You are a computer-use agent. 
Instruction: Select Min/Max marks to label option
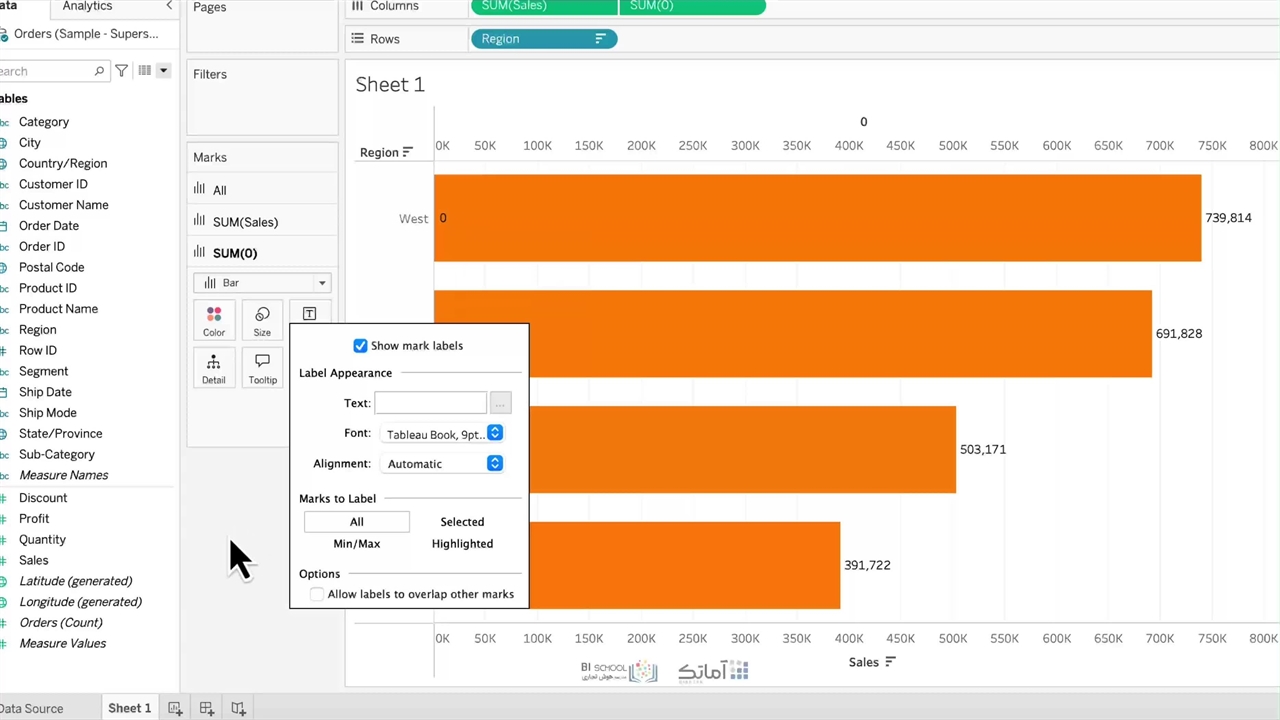click(x=356, y=544)
